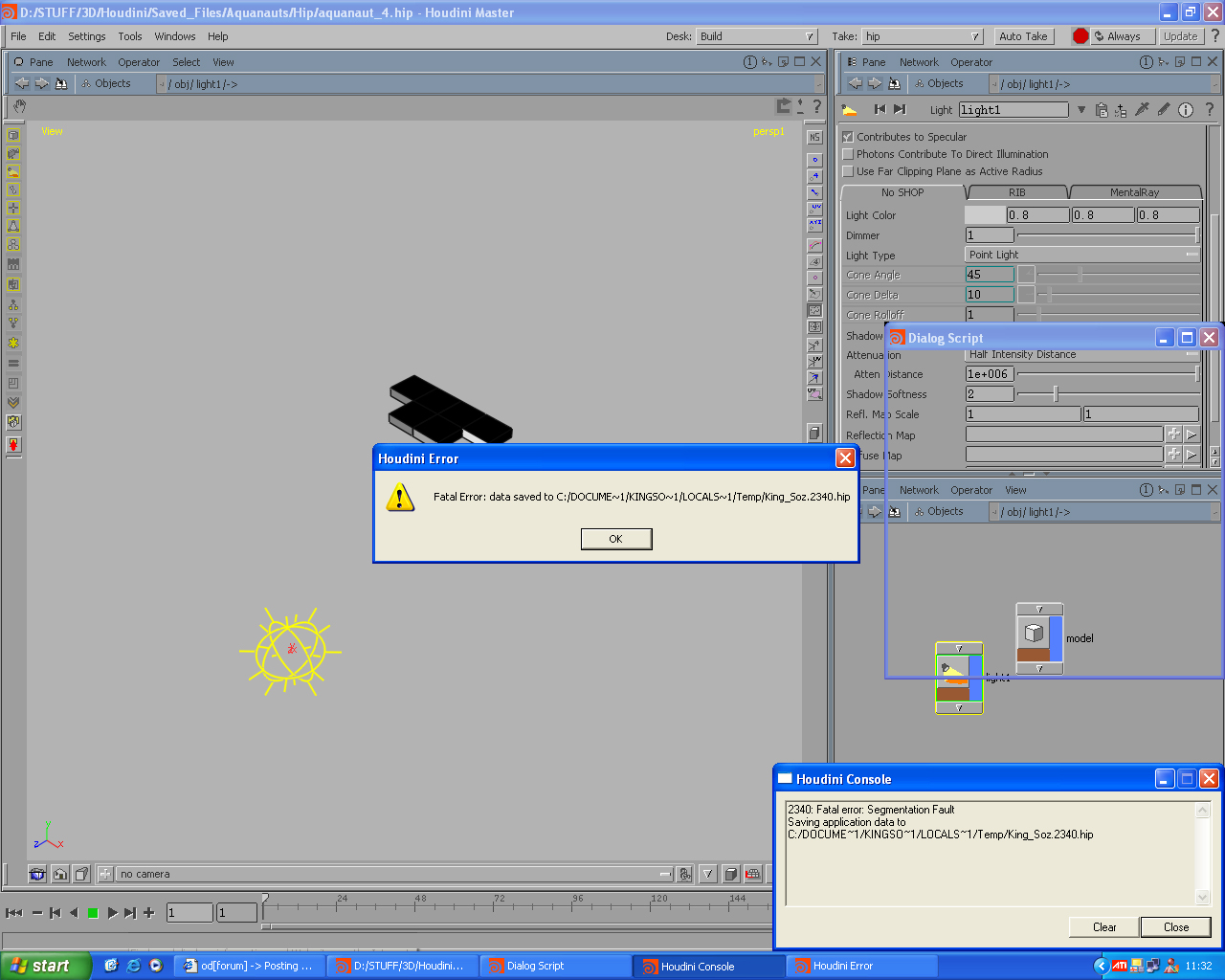Toggle the Cone Delta lock box
This screenshot has height=980, width=1225.
pos(1026,295)
